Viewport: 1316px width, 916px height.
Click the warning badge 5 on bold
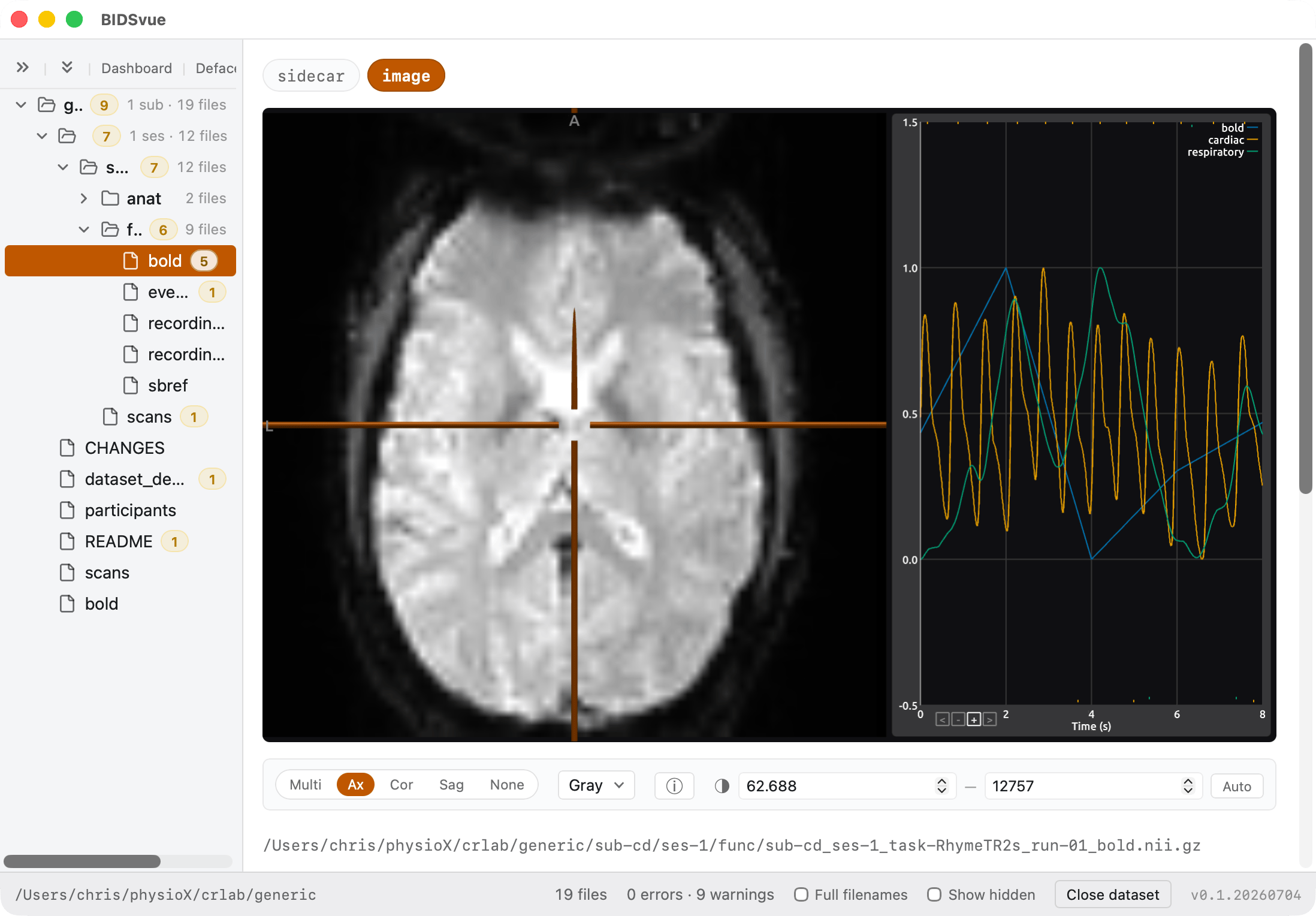[x=204, y=261]
